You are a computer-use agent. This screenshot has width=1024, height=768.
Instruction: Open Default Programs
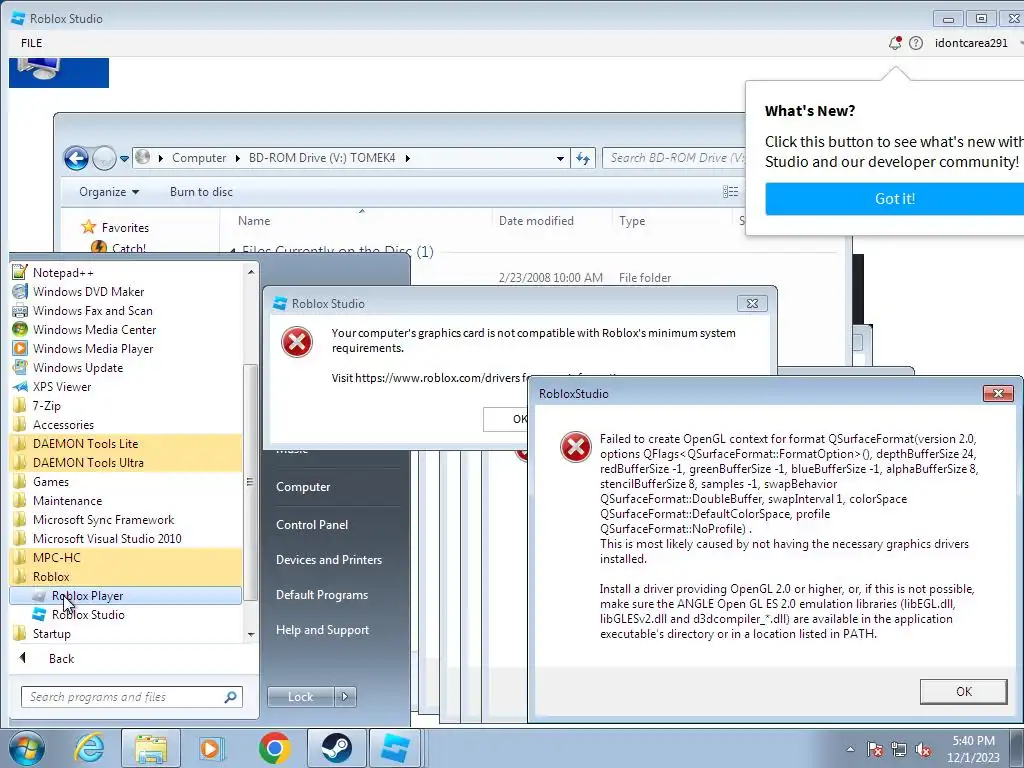(x=322, y=595)
